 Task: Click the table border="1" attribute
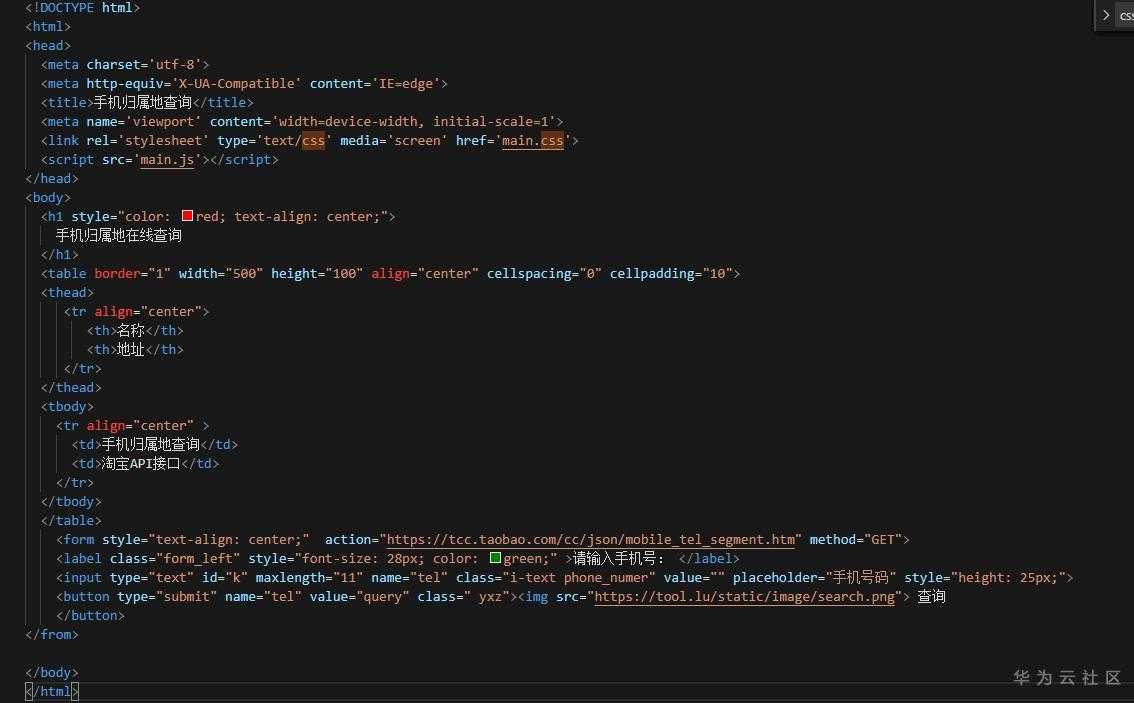point(132,273)
